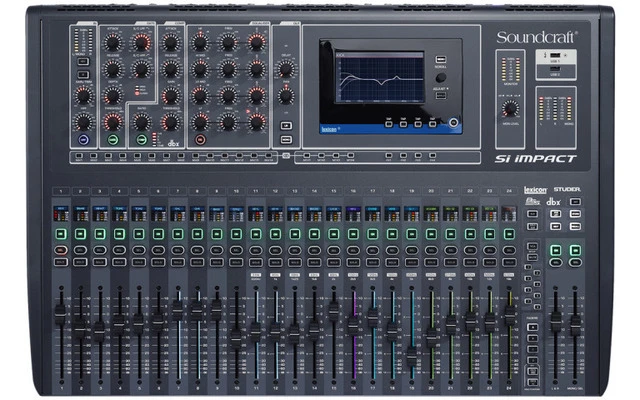
Task: Click the output Delay knob
Action: coord(286,69)
